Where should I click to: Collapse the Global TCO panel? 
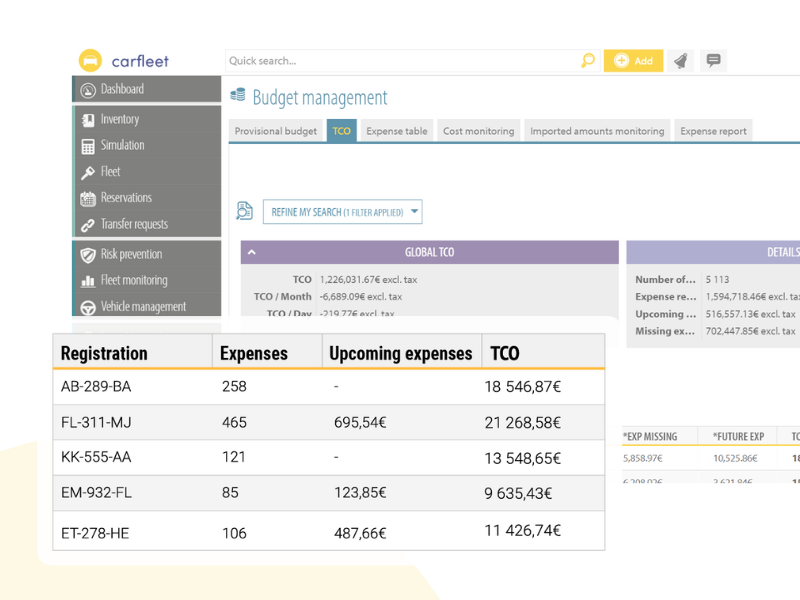pyautogui.click(x=252, y=253)
